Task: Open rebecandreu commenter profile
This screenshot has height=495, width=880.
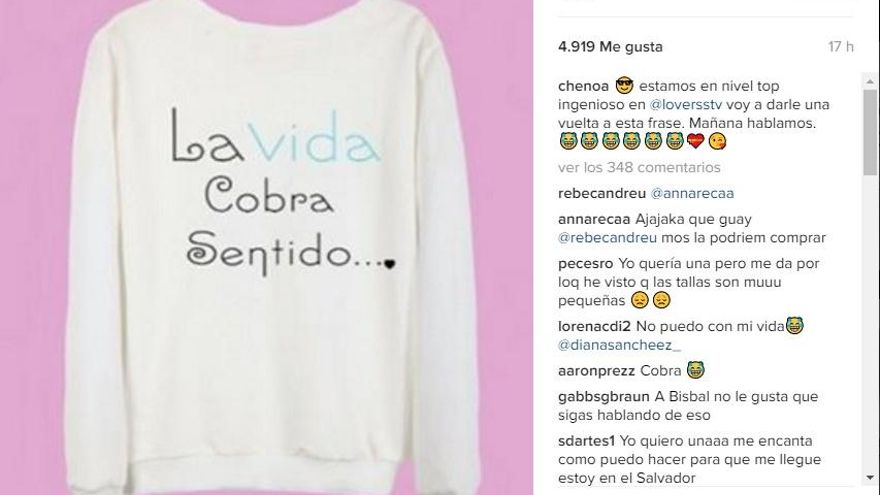Action: [602, 194]
